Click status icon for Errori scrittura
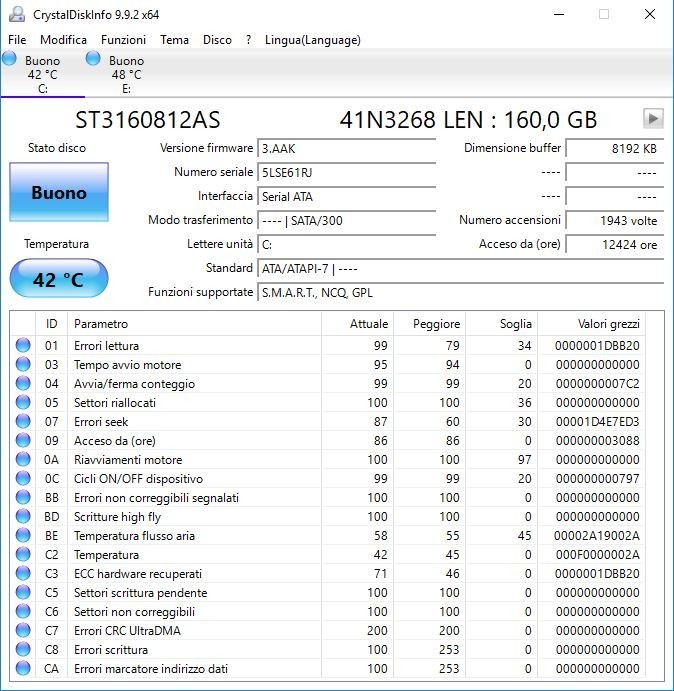 [23, 649]
